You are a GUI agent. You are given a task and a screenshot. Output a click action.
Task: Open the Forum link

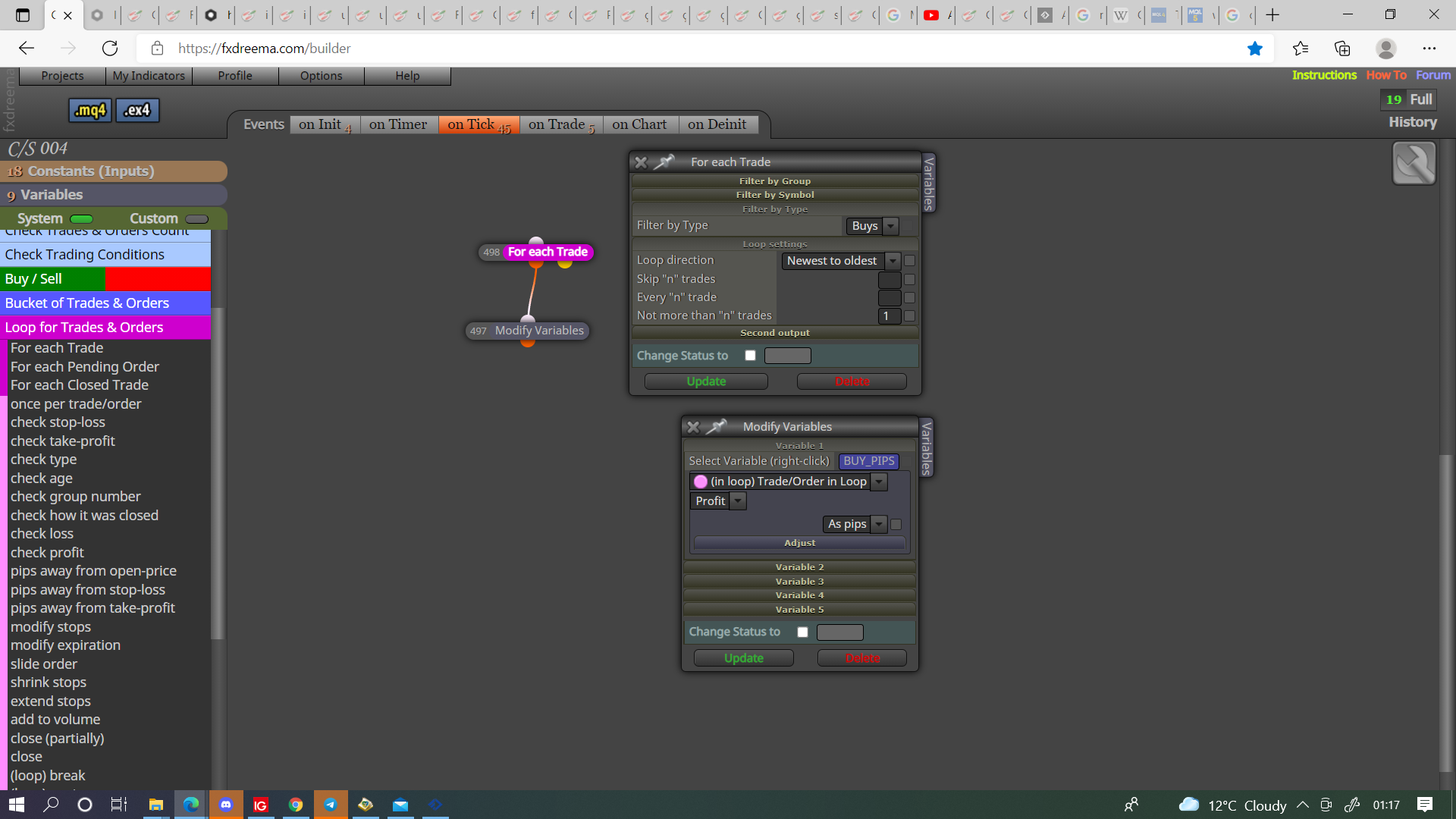pos(1433,75)
